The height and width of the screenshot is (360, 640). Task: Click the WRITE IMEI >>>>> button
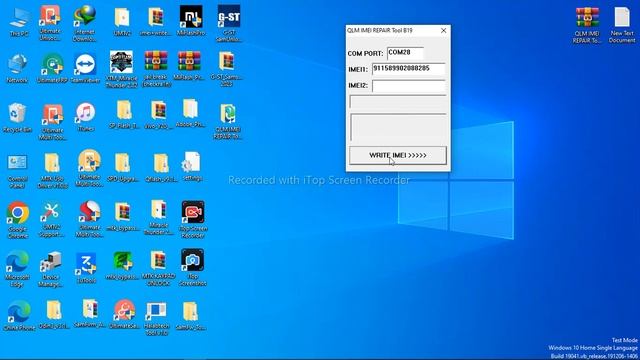pyautogui.click(x=398, y=156)
